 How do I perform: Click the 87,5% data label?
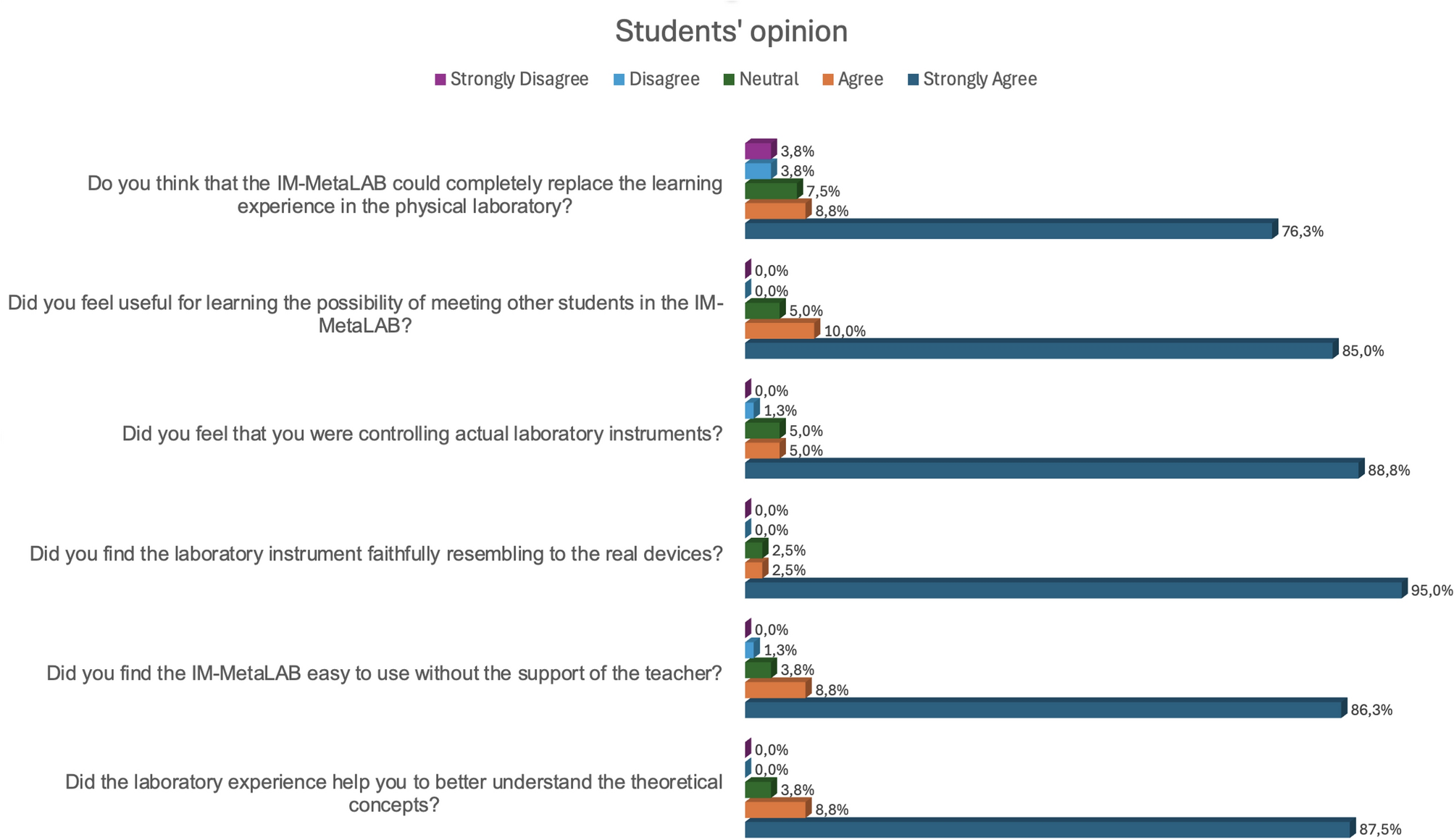pos(1380,830)
